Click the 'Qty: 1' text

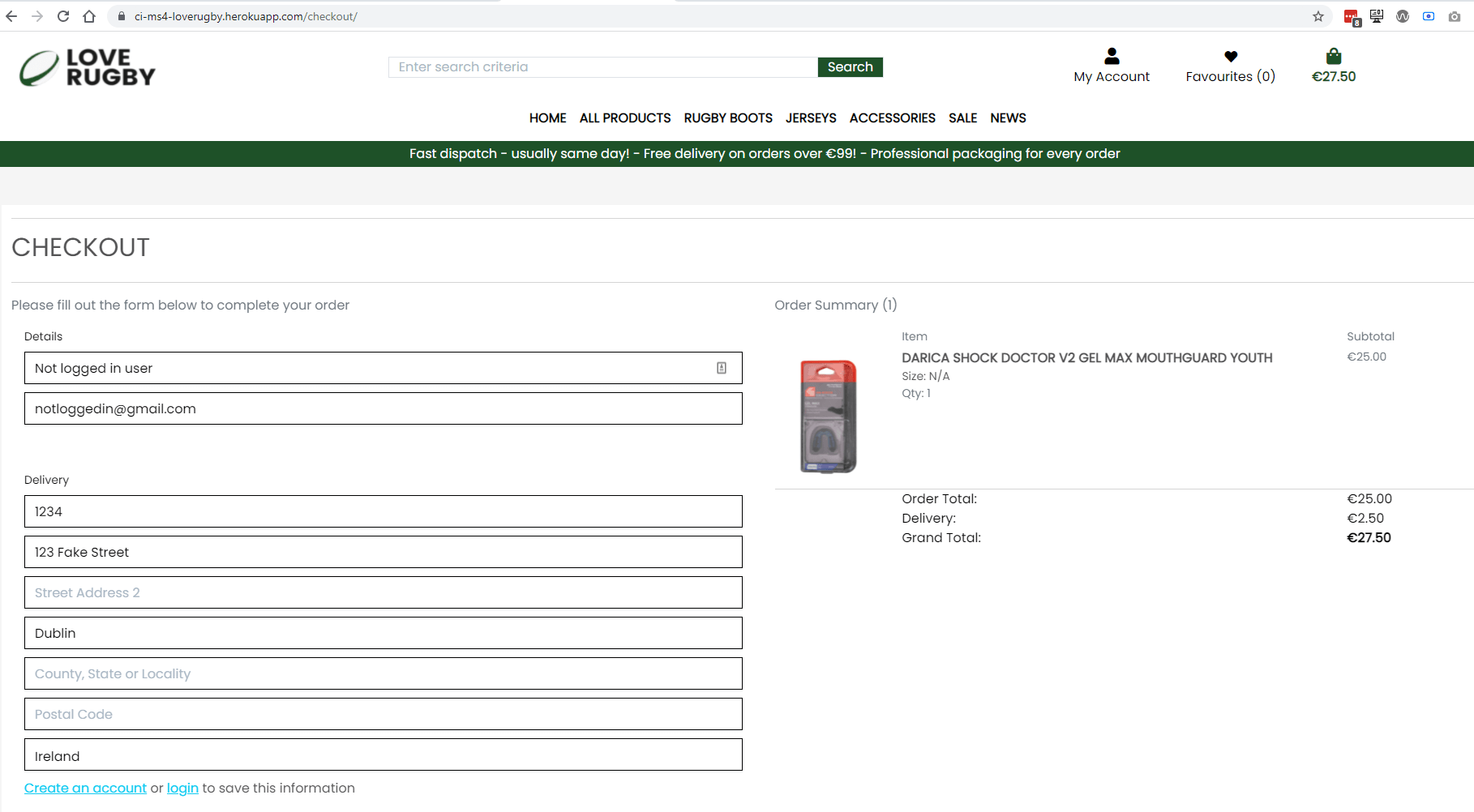click(x=916, y=393)
